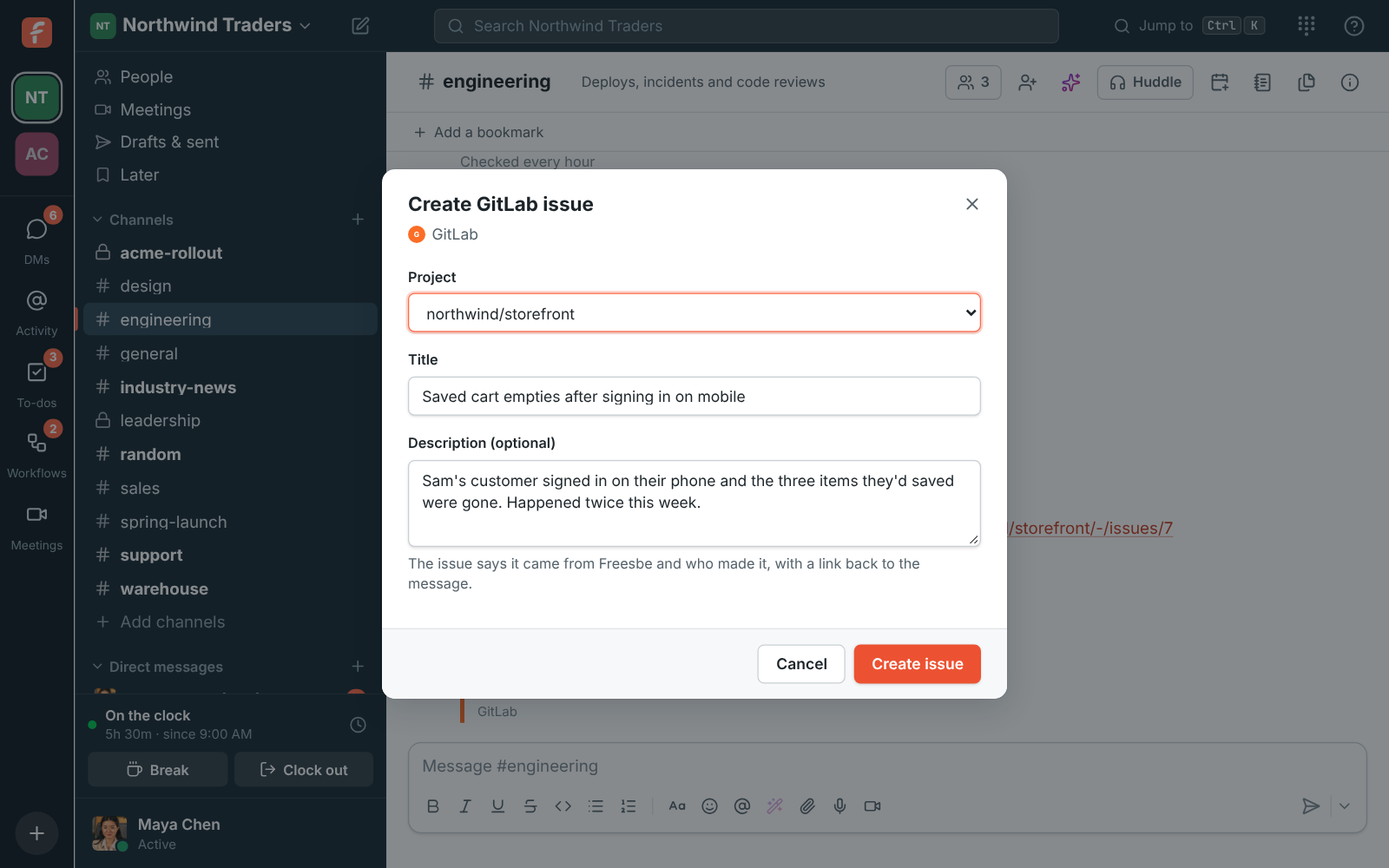Viewport: 1389px width, 868px height.
Task: Click the add people icon in header
Action: click(1027, 82)
